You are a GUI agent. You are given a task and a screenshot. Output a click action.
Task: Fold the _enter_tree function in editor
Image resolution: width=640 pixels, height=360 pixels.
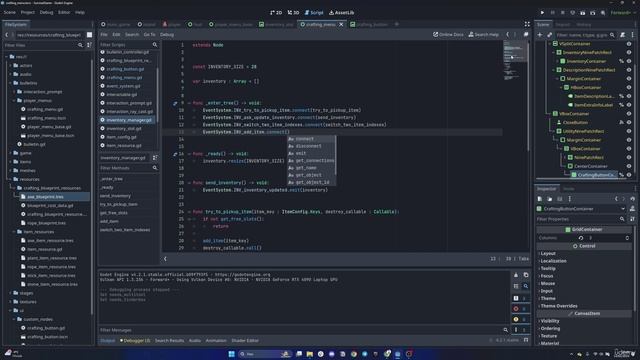[x=189, y=103]
